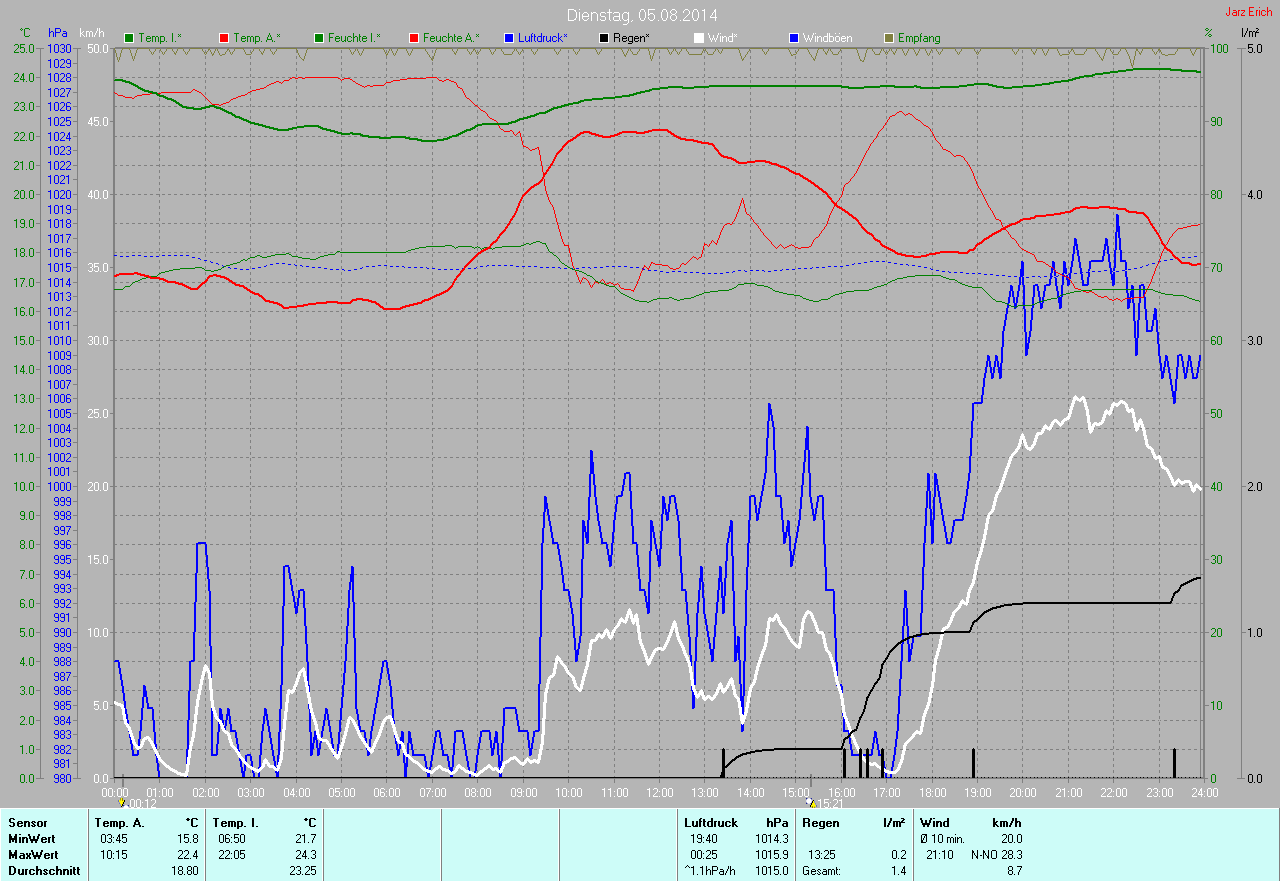This screenshot has height=881, width=1280.
Task: Select the blue Windböen legend swatch
Action: click(795, 38)
